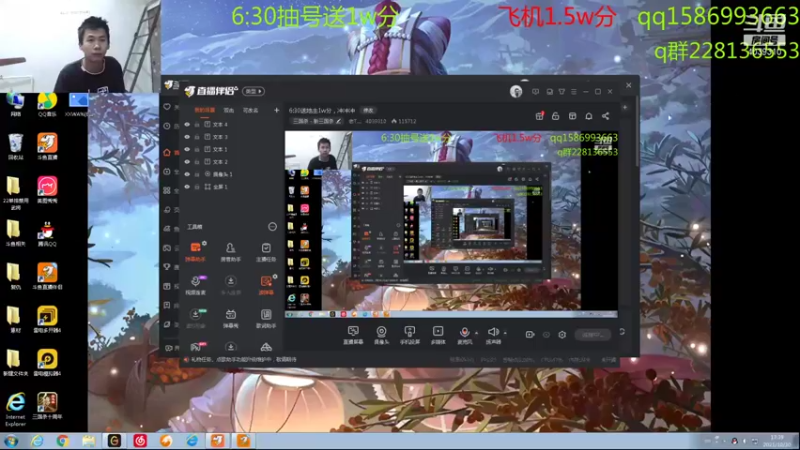
Task: Expand speaker options arrow
Action: coord(505,333)
